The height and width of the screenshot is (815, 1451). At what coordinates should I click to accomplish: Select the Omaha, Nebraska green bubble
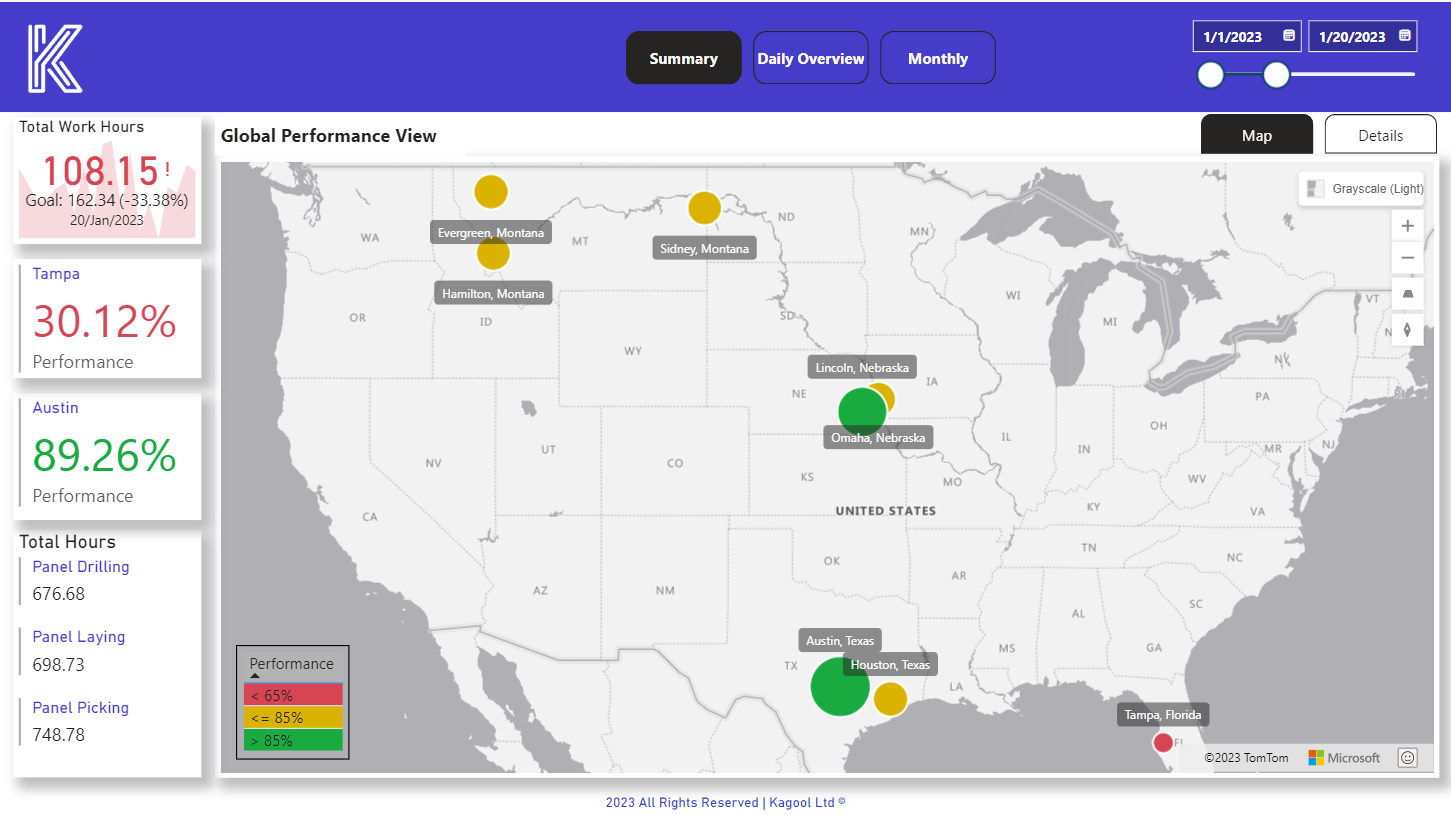(x=861, y=411)
